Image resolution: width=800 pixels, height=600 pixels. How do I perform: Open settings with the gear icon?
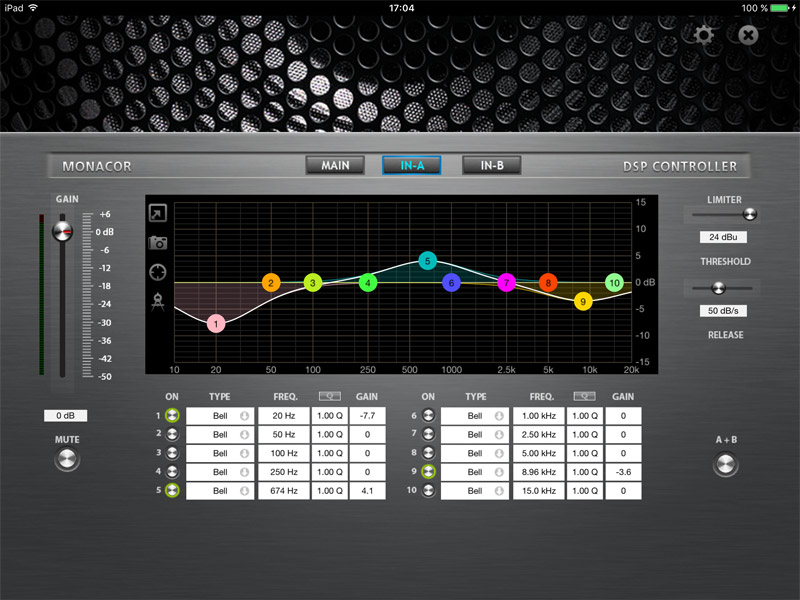coord(705,35)
